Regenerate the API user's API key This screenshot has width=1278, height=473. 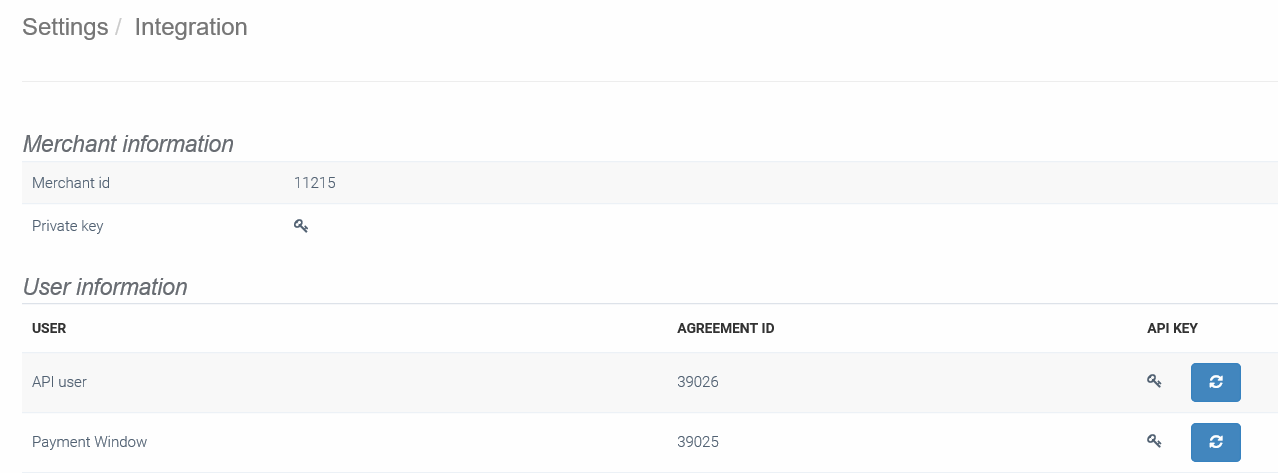click(1215, 382)
